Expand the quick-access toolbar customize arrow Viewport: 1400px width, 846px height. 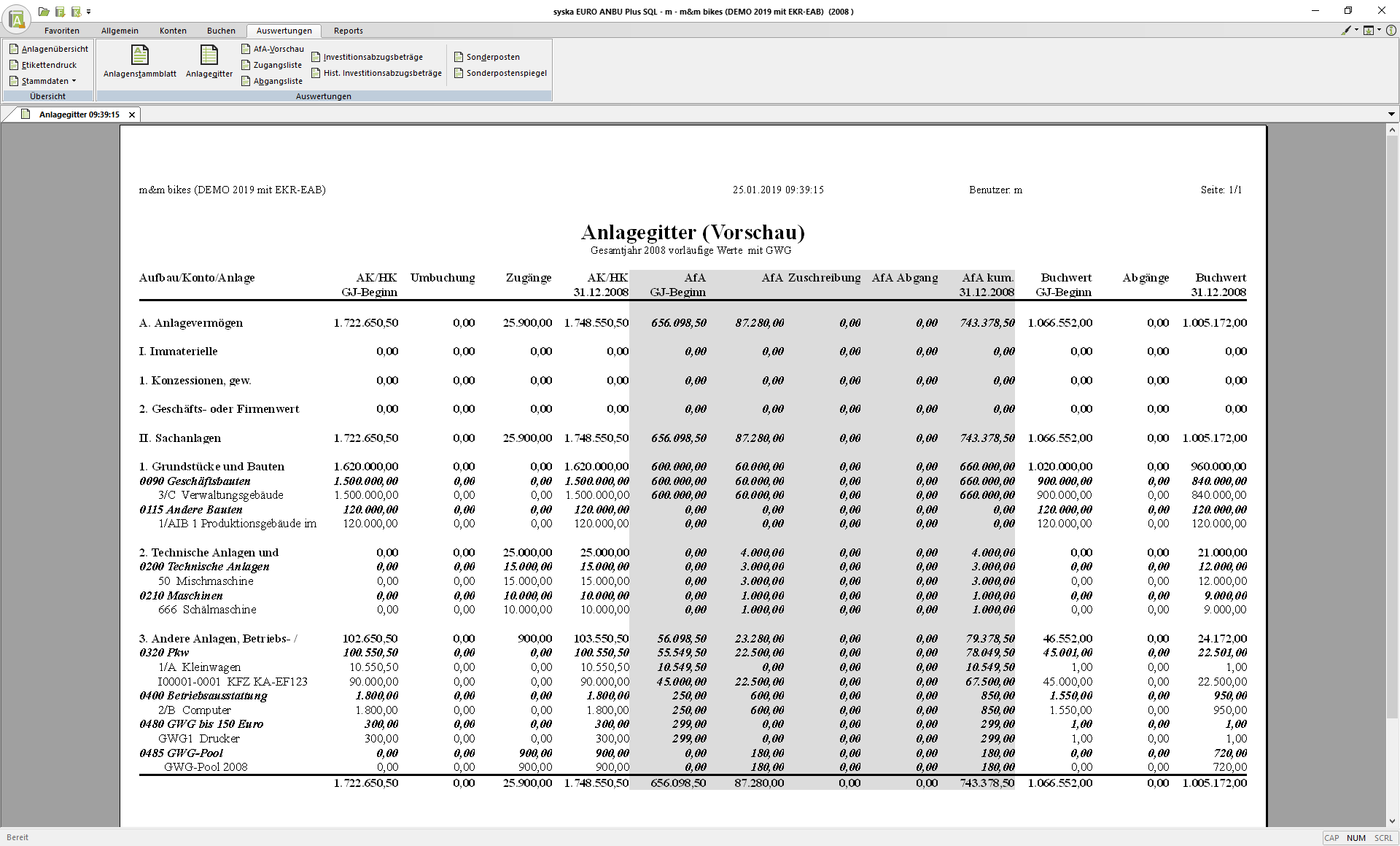click(x=89, y=12)
